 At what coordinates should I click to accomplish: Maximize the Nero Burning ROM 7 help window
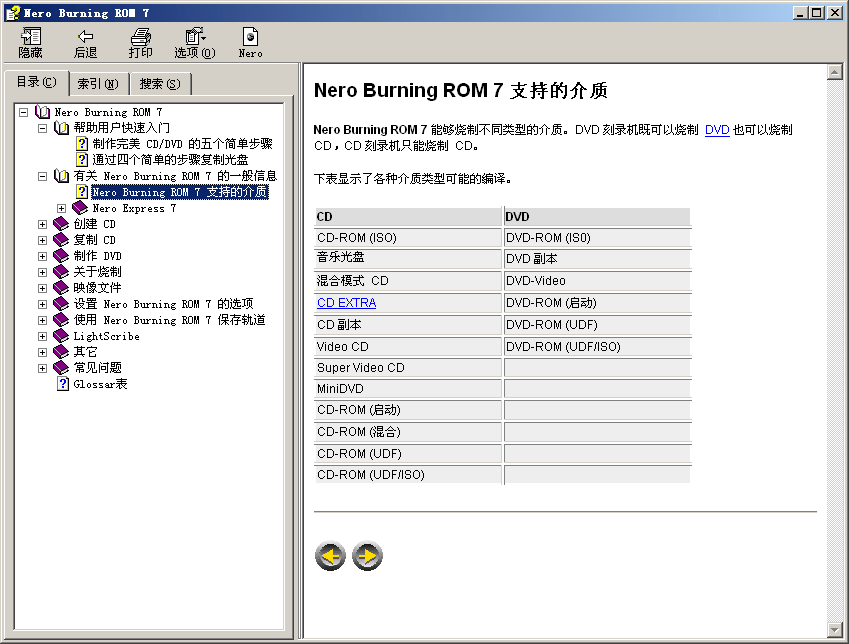pos(817,12)
